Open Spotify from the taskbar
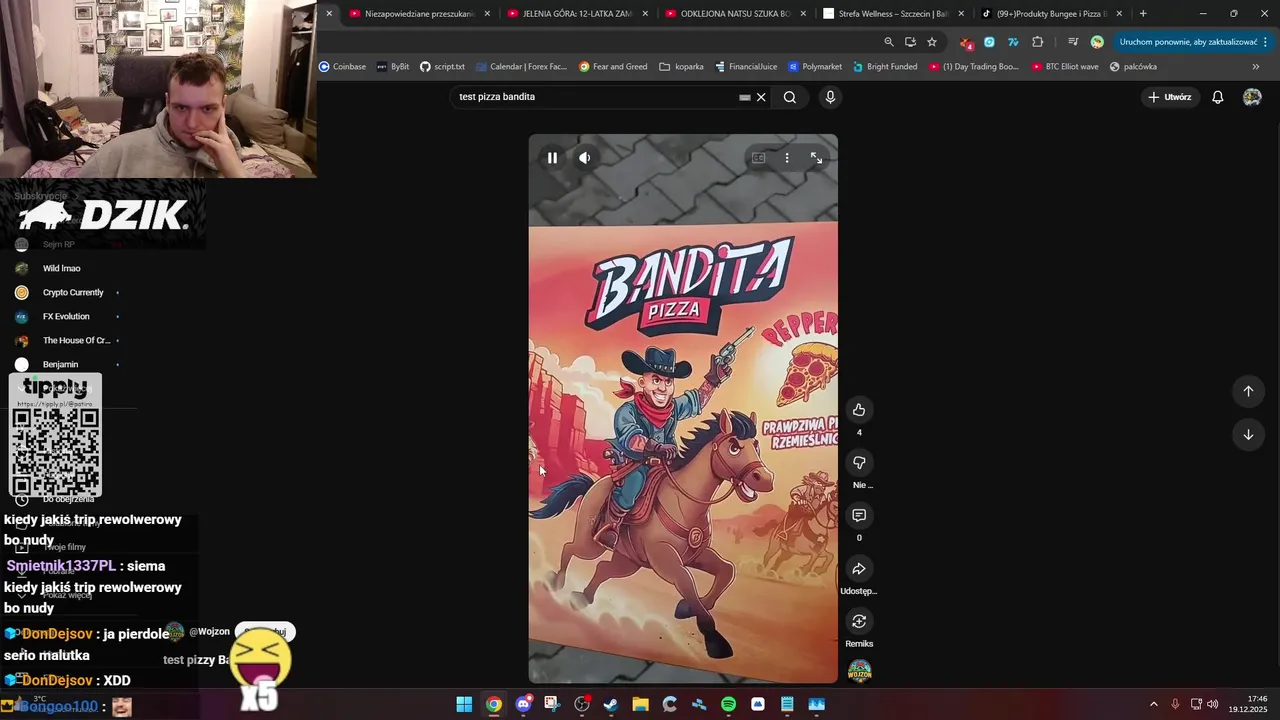 tap(728, 704)
